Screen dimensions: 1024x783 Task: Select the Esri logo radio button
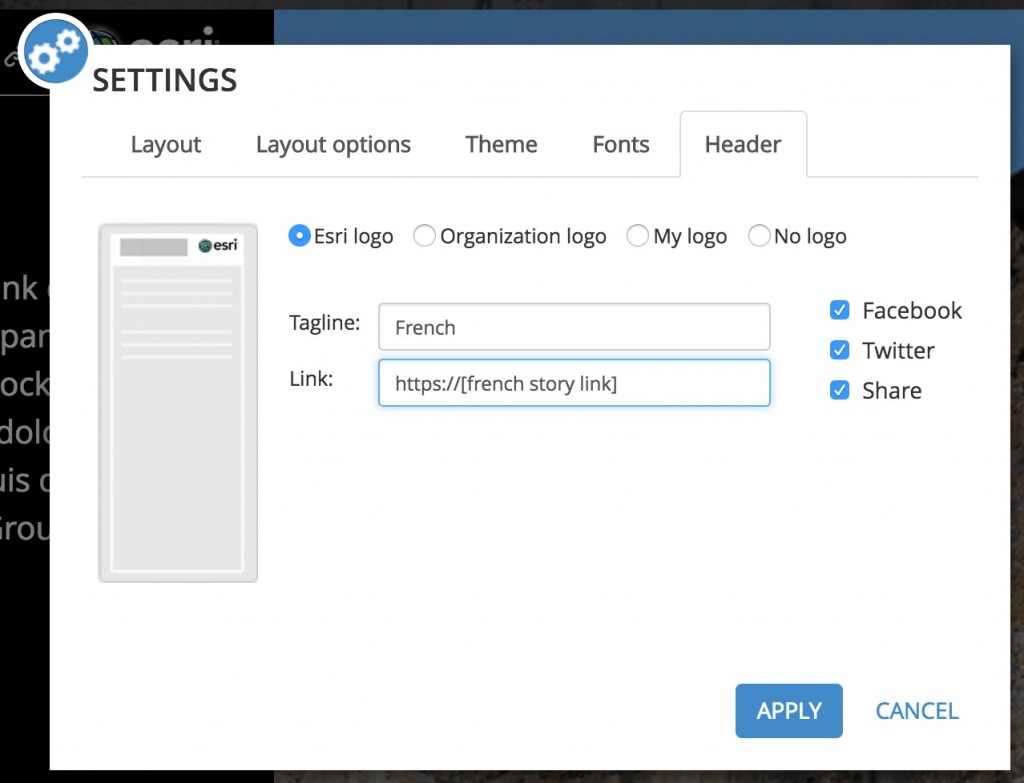coord(299,236)
